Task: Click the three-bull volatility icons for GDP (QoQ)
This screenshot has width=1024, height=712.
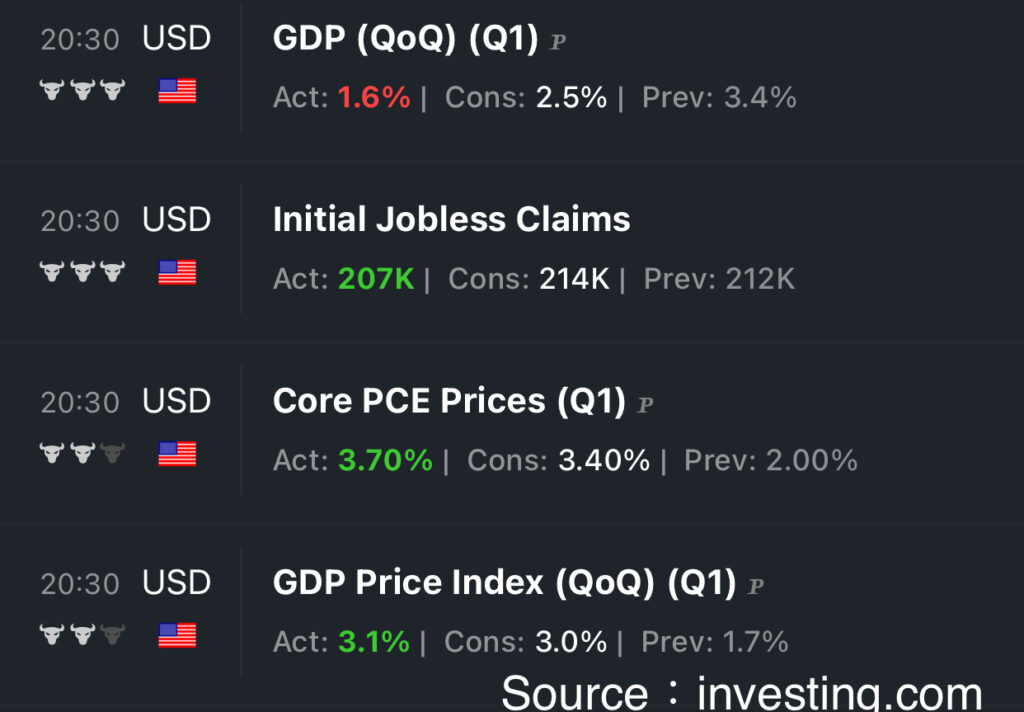Action: click(82, 92)
